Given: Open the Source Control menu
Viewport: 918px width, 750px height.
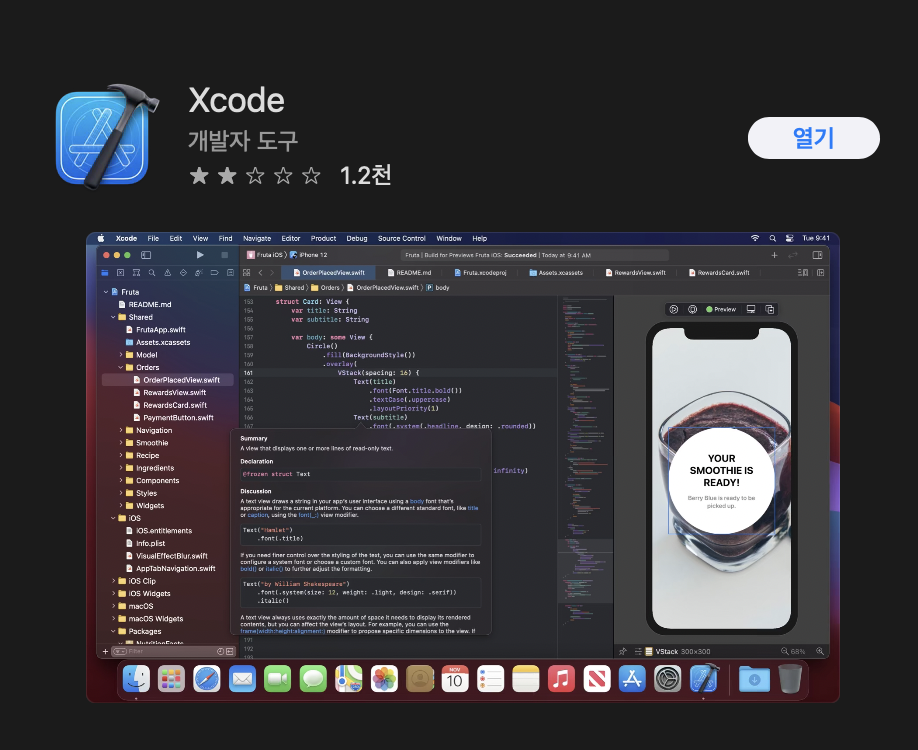Looking at the screenshot, I should (x=402, y=238).
